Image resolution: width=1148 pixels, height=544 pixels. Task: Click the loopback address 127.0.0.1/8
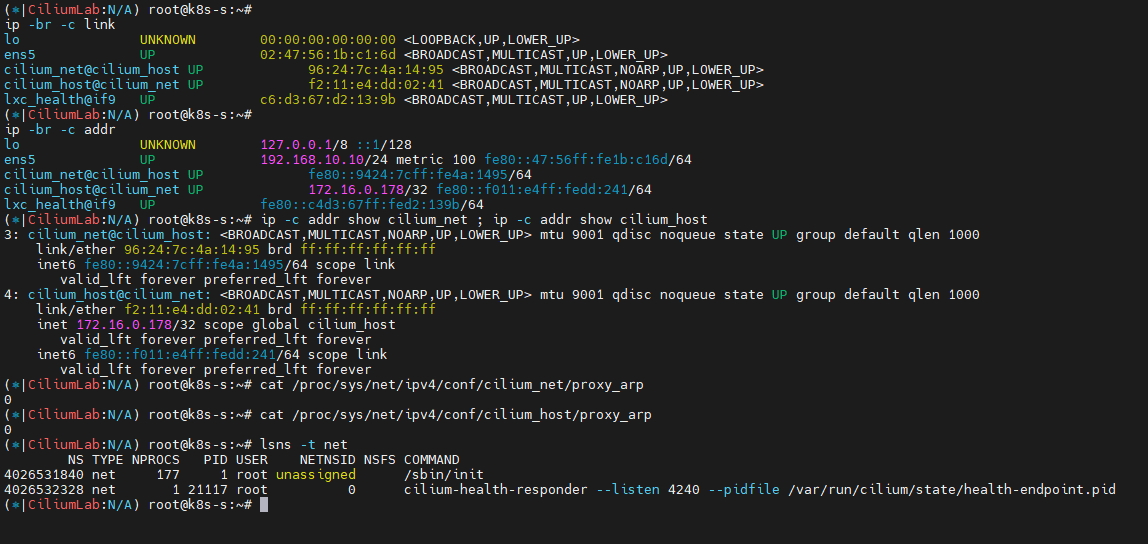click(296, 145)
